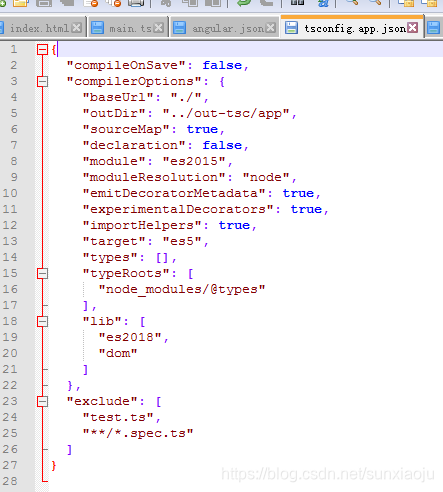Click the save-state icon on main.ts tab
443x492 pixels.
coord(97,28)
